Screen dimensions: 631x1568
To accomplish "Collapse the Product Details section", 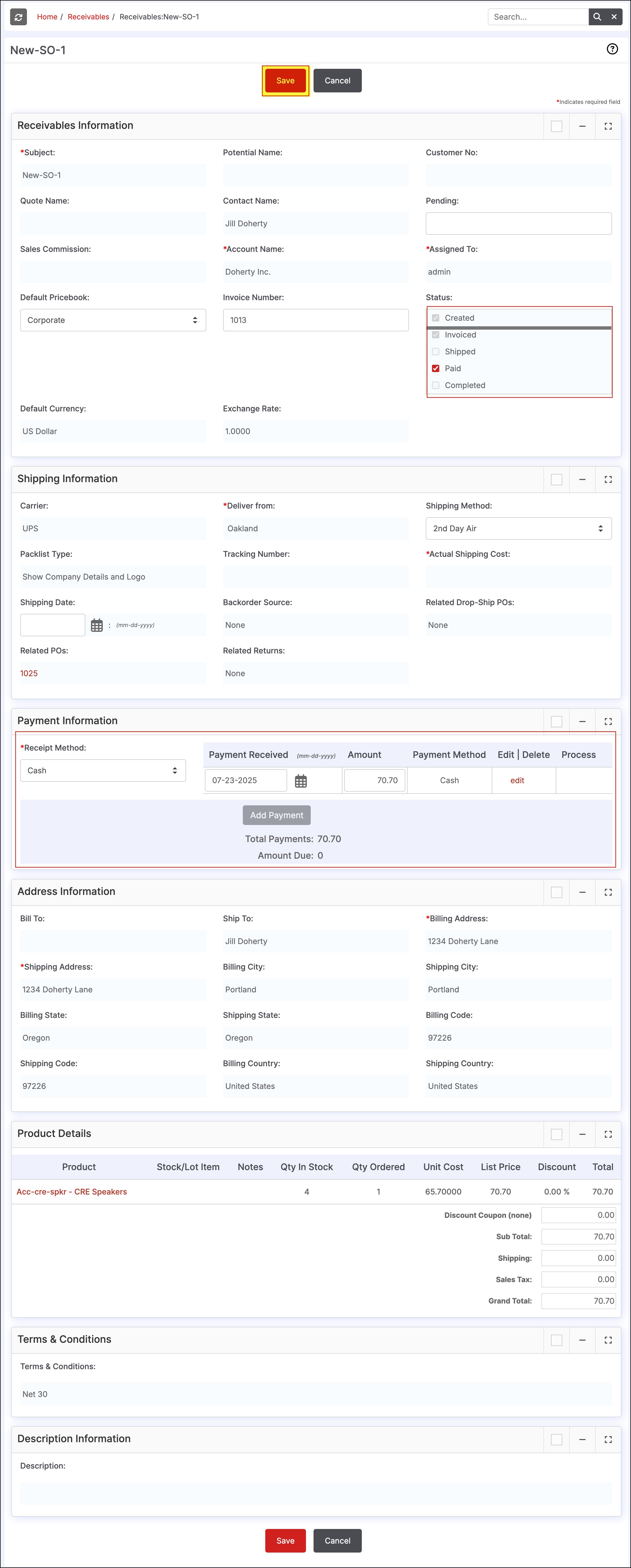I will (x=582, y=1135).
